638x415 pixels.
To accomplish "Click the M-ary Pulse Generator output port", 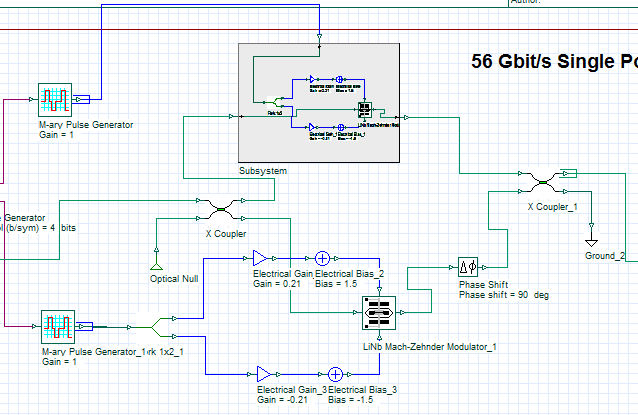I will click(78, 99).
